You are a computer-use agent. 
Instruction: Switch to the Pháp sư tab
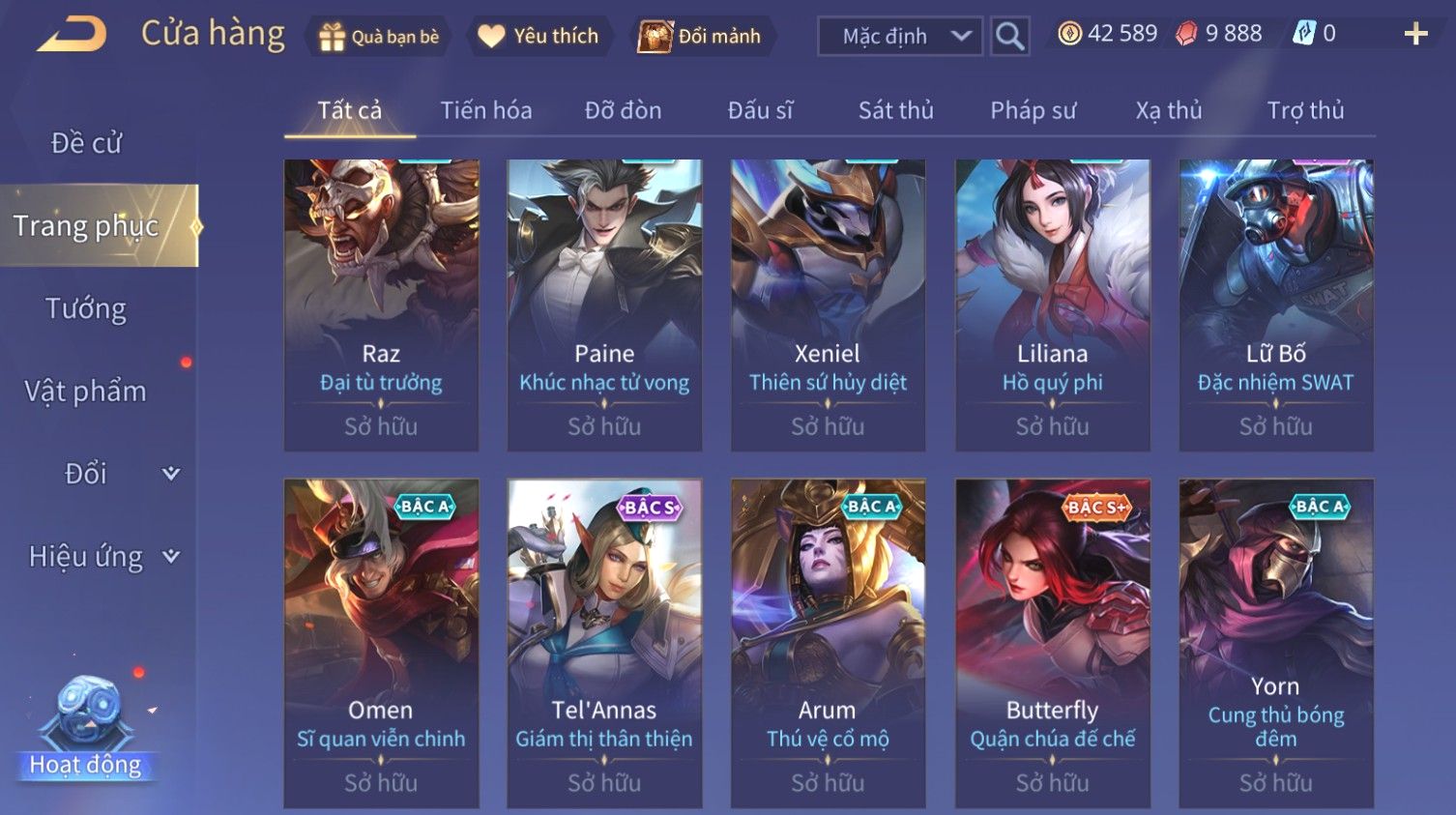coord(1033,110)
